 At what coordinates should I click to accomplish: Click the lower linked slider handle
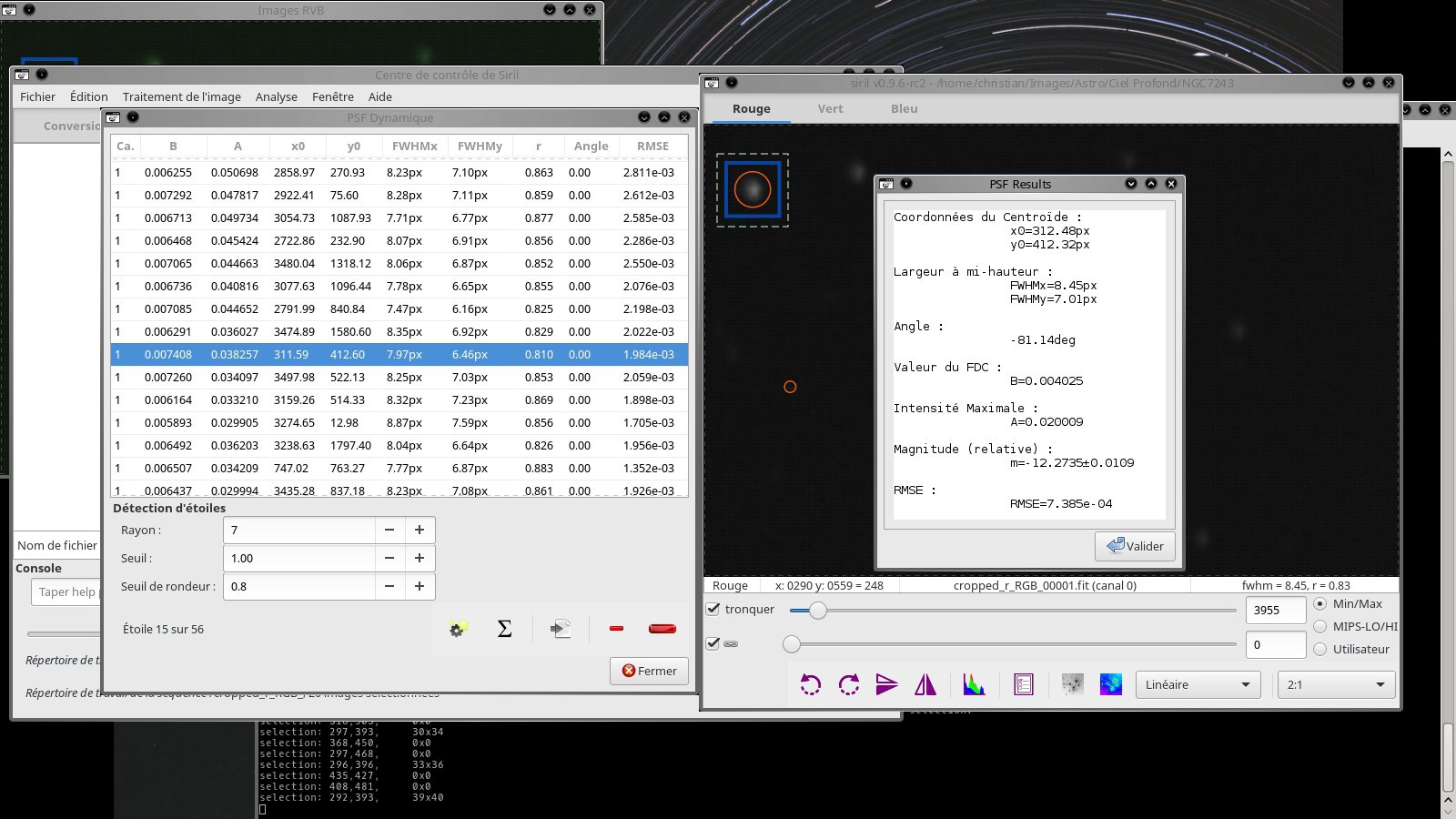[x=792, y=644]
